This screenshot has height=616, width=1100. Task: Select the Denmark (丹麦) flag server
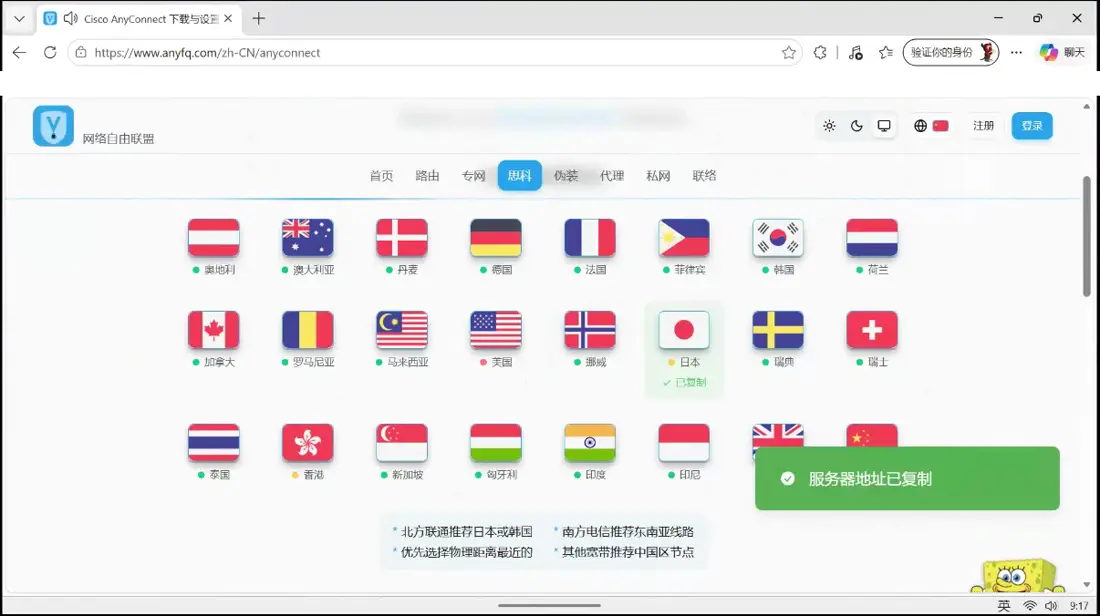(402, 238)
